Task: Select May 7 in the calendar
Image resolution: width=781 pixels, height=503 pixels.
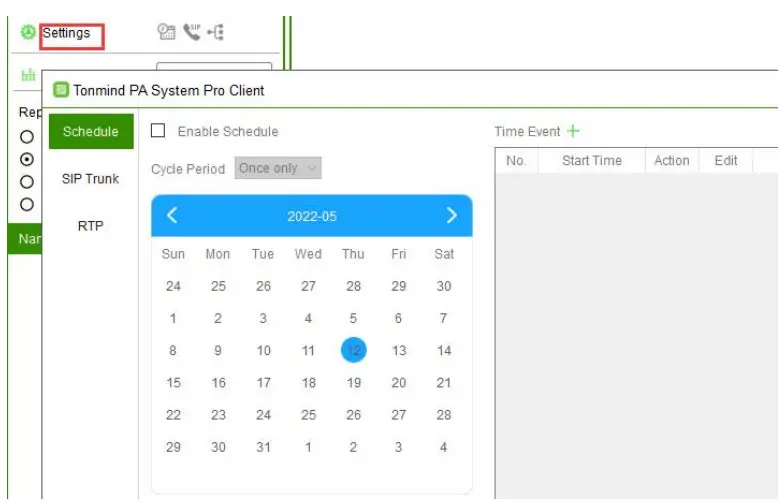Action: coord(443,318)
